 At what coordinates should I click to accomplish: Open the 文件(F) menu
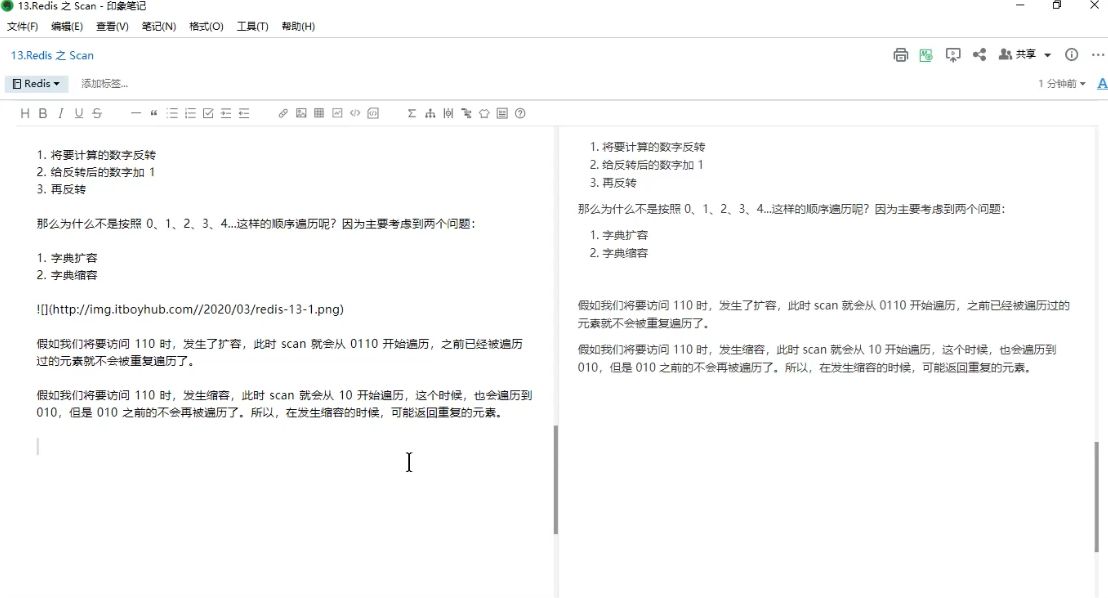[x=22, y=26]
